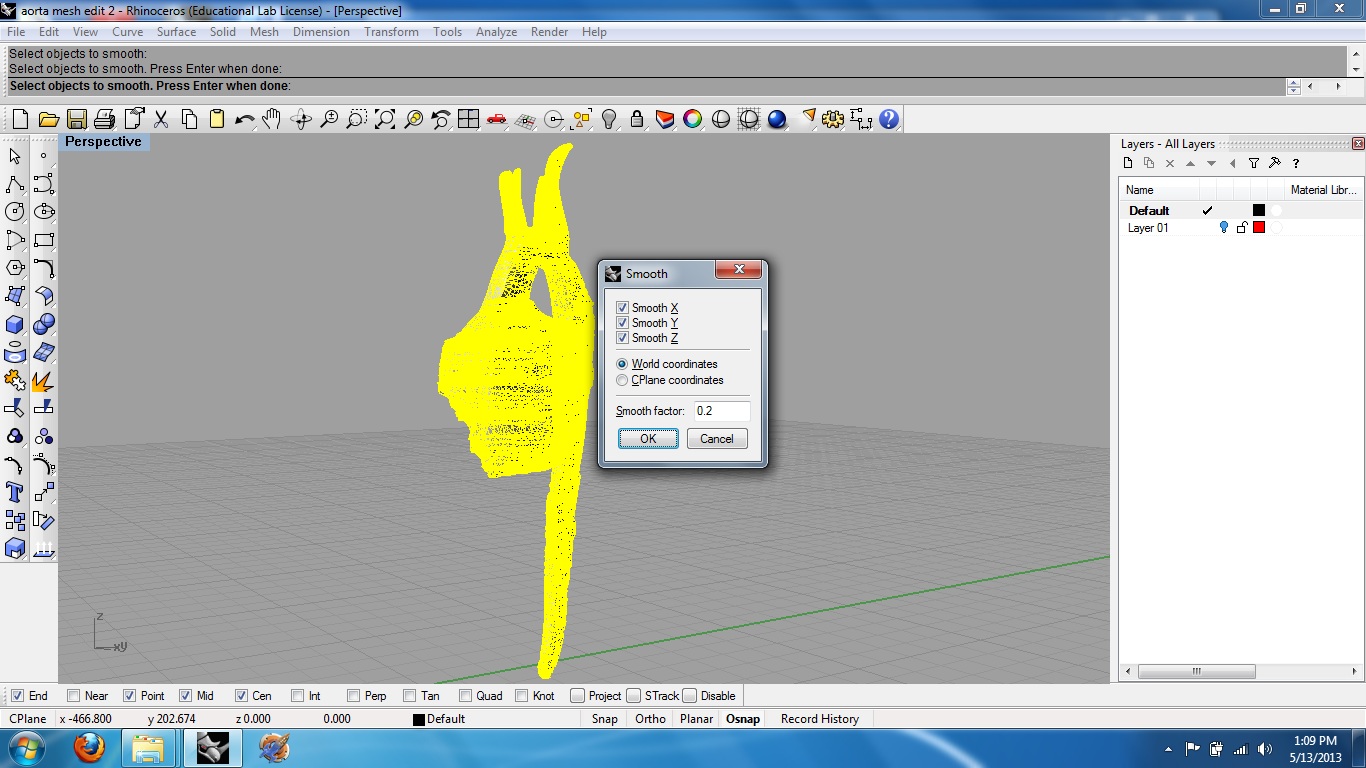Click Cancel in the Smooth dialog

click(717, 439)
